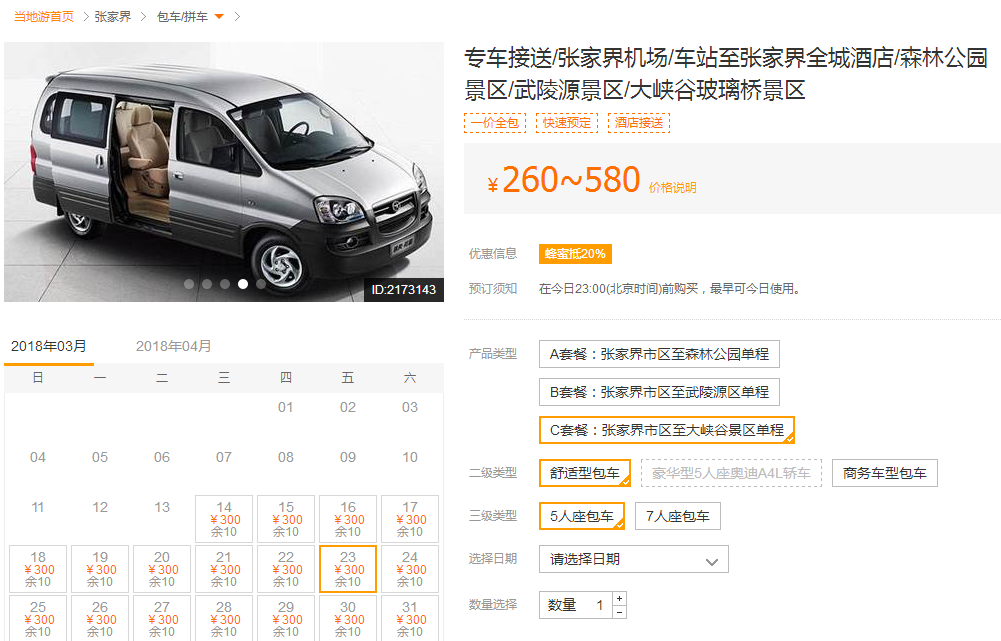The image size is (1001, 641).
Task: Click the 酒店接送 tag
Action: pyautogui.click(x=639, y=123)
